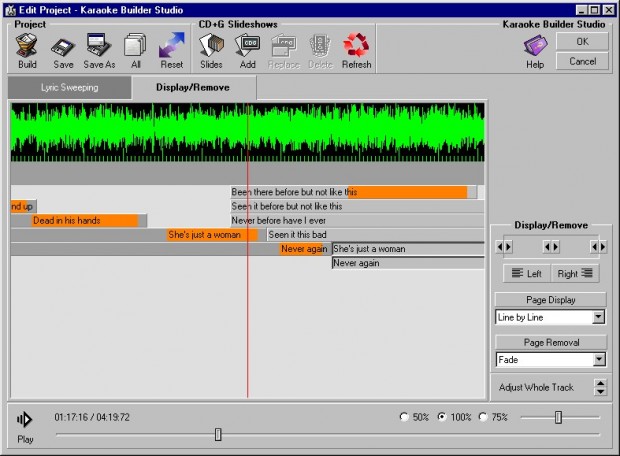The image size is (620, 456).
Task: Click orange 'Dead in his hands' block
Action: point(85,220)
